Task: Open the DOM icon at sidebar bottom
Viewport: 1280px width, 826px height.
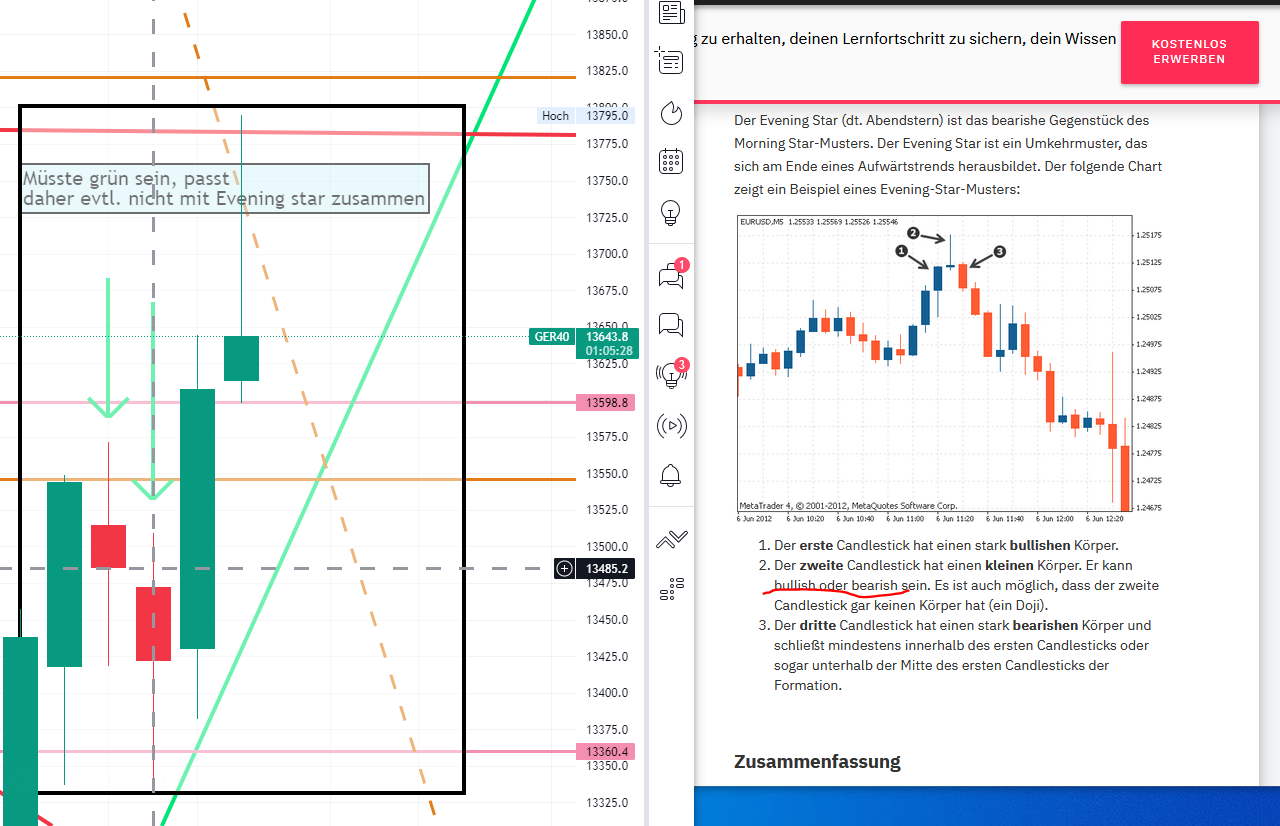Action: coord(671,588)
